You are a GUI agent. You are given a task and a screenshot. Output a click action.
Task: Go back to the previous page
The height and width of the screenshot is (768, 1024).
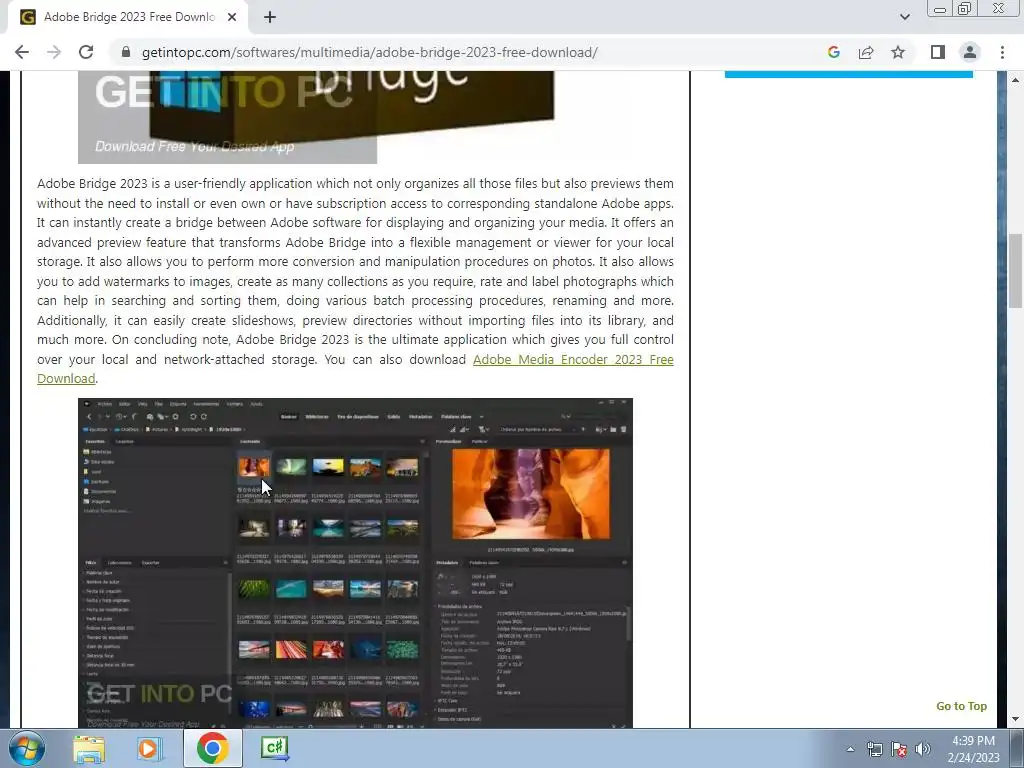coord(22,52)
